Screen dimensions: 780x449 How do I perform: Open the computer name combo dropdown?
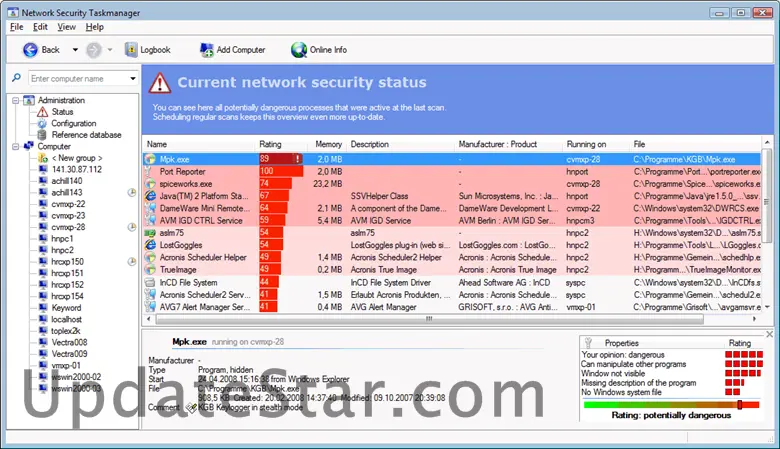[x=133, y=79]
